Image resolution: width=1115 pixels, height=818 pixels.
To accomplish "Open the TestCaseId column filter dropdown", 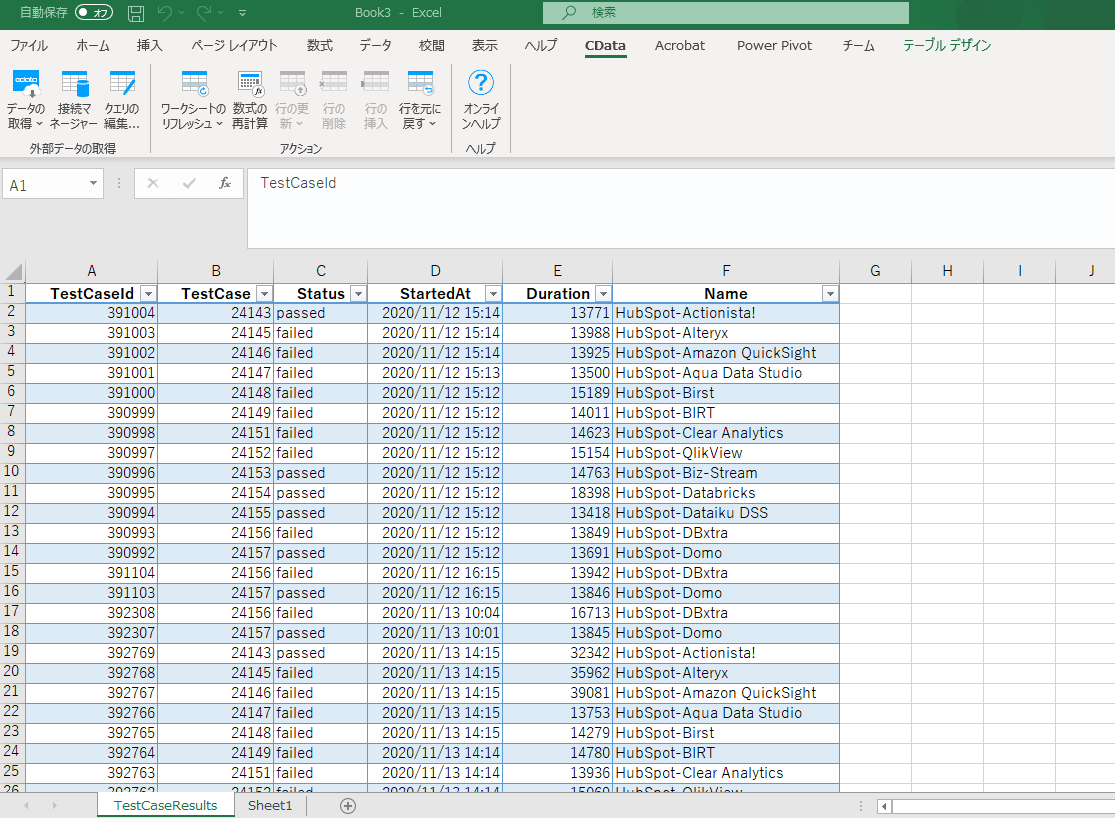I will tap(148, 294).
